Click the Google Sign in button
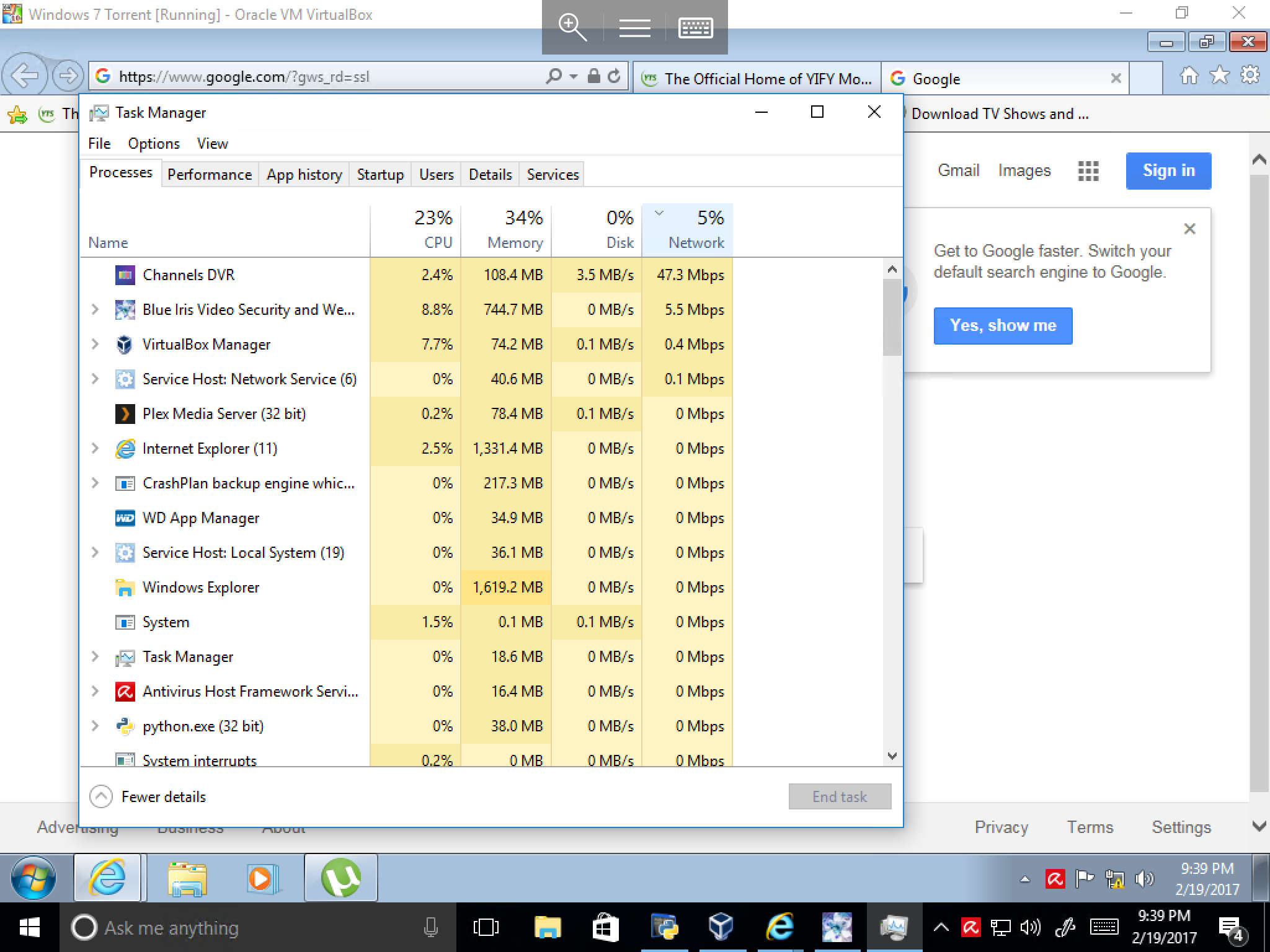Image resolution: width=1270 pixels, height=952 pixels. (x=1168, y=170)
